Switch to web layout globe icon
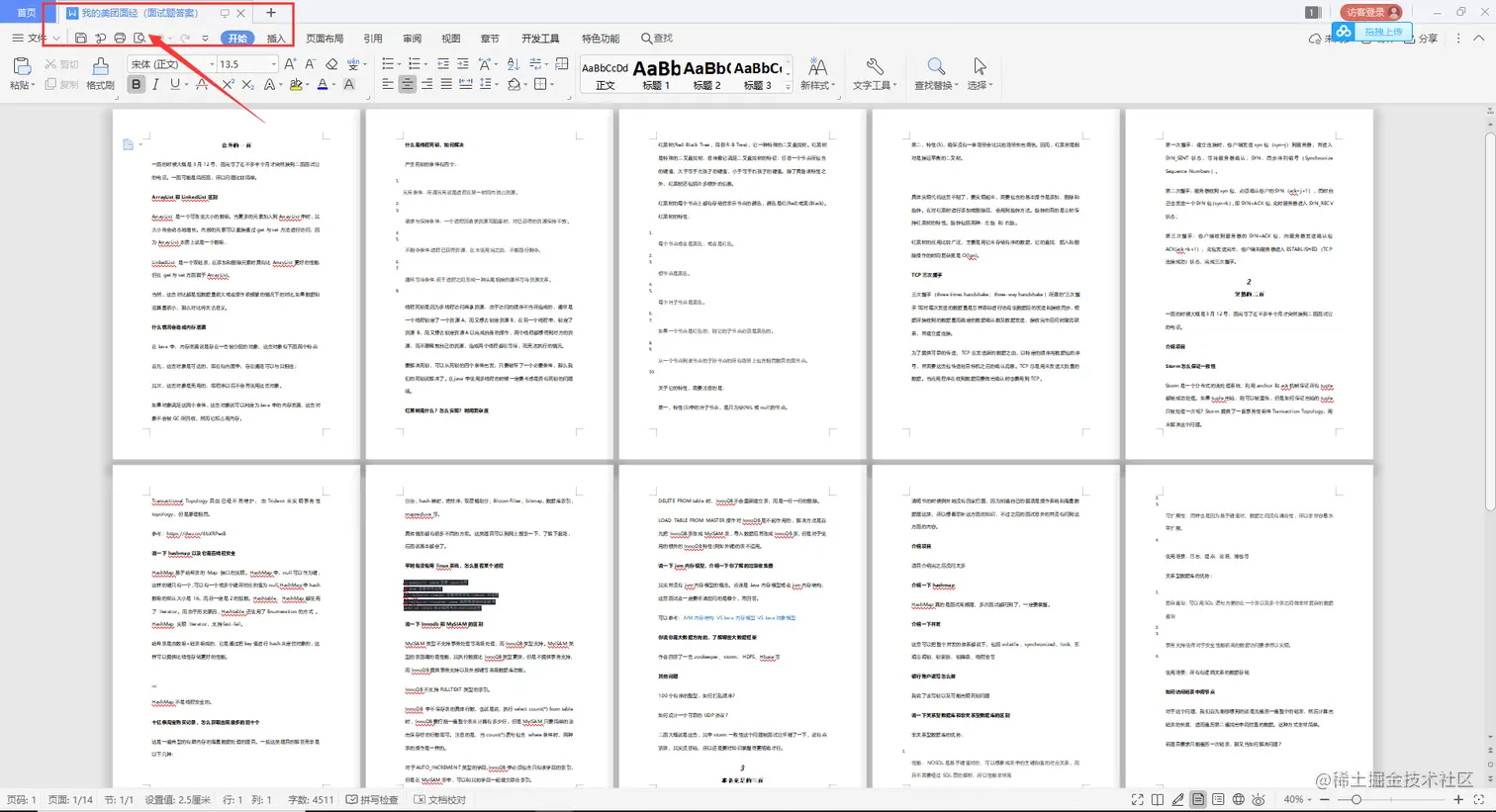 [x=1238, y=799]
